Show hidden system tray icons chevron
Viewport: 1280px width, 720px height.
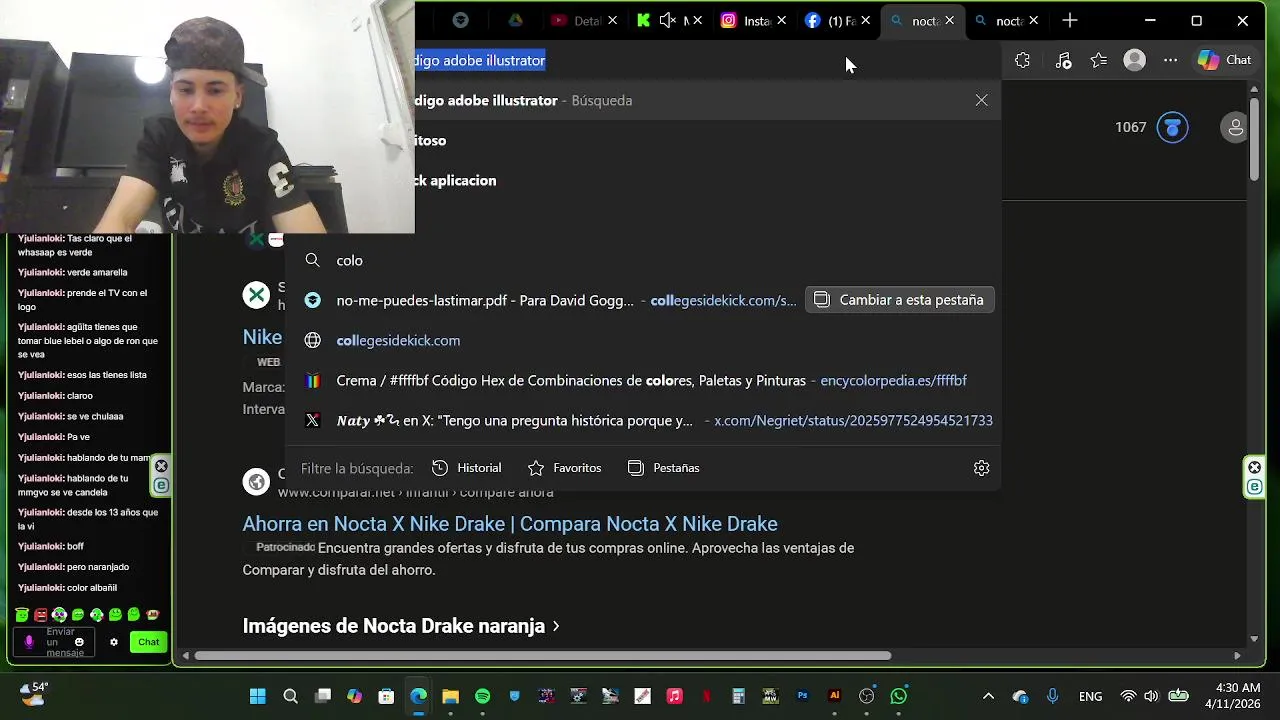(x=988, y=696)
